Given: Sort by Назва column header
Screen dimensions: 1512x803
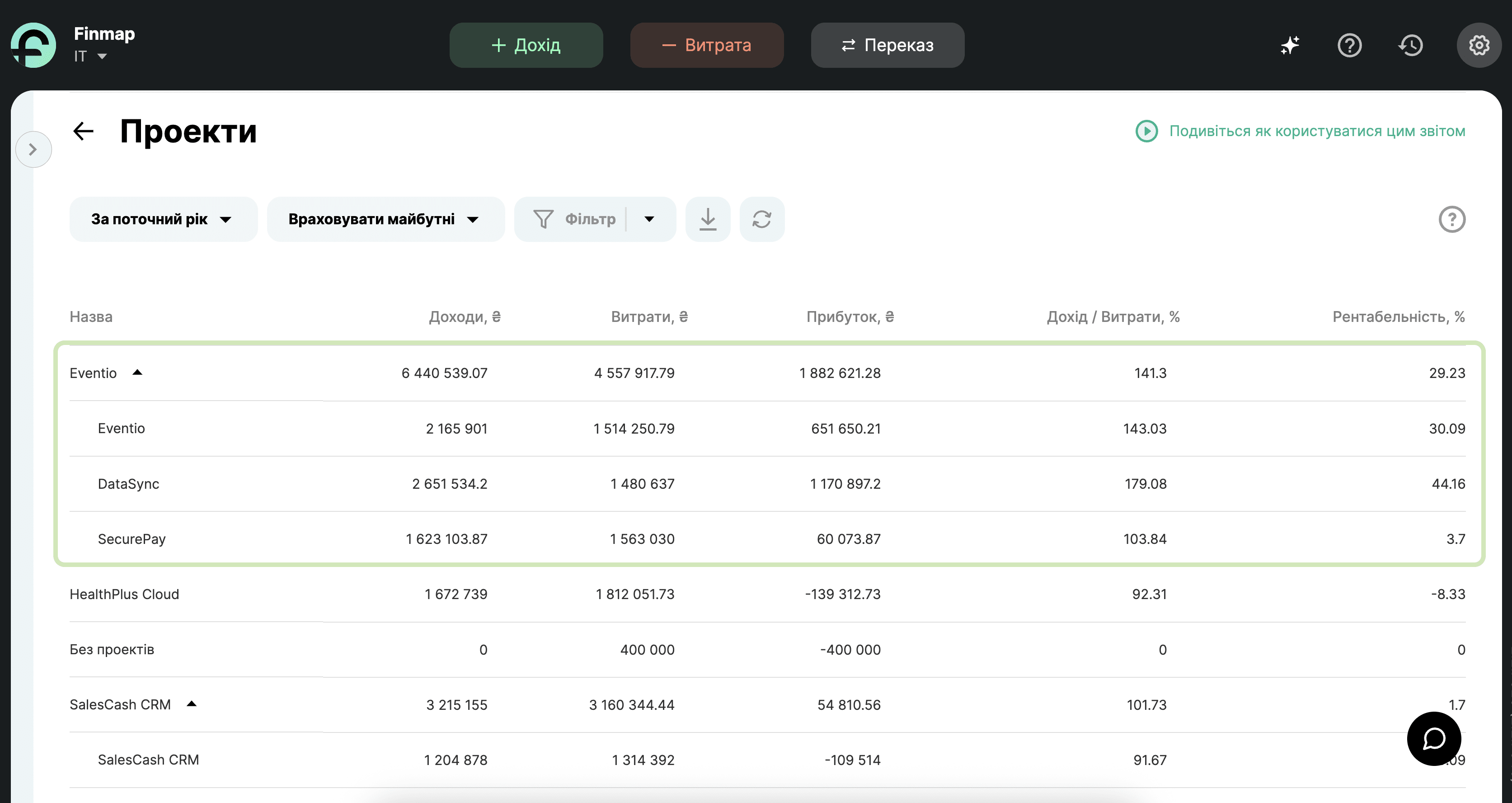Looking at the screenshot, I should coord(91,316).
